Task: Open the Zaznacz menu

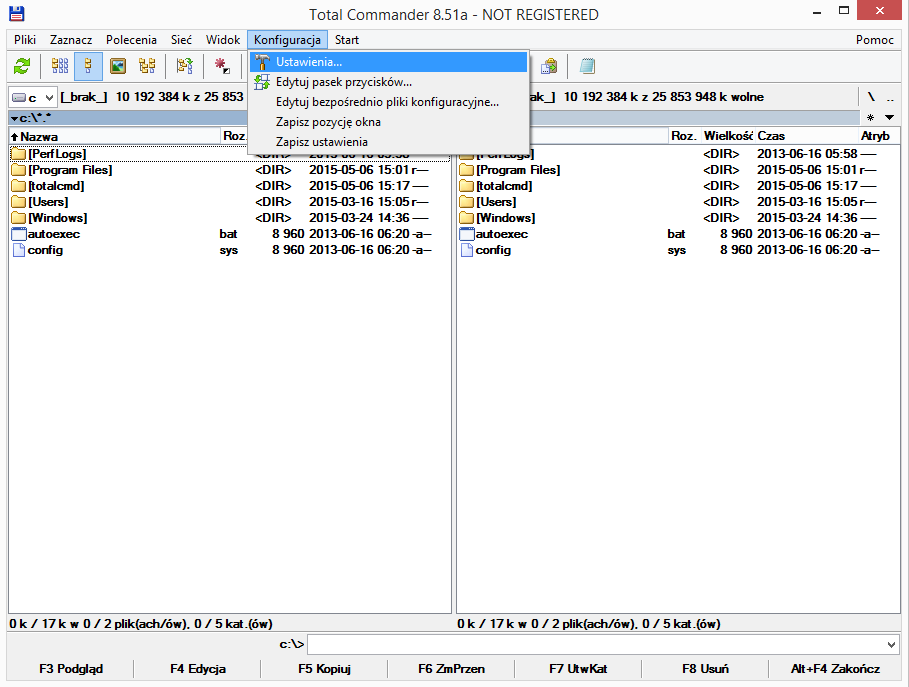Action: click(71, 40)
